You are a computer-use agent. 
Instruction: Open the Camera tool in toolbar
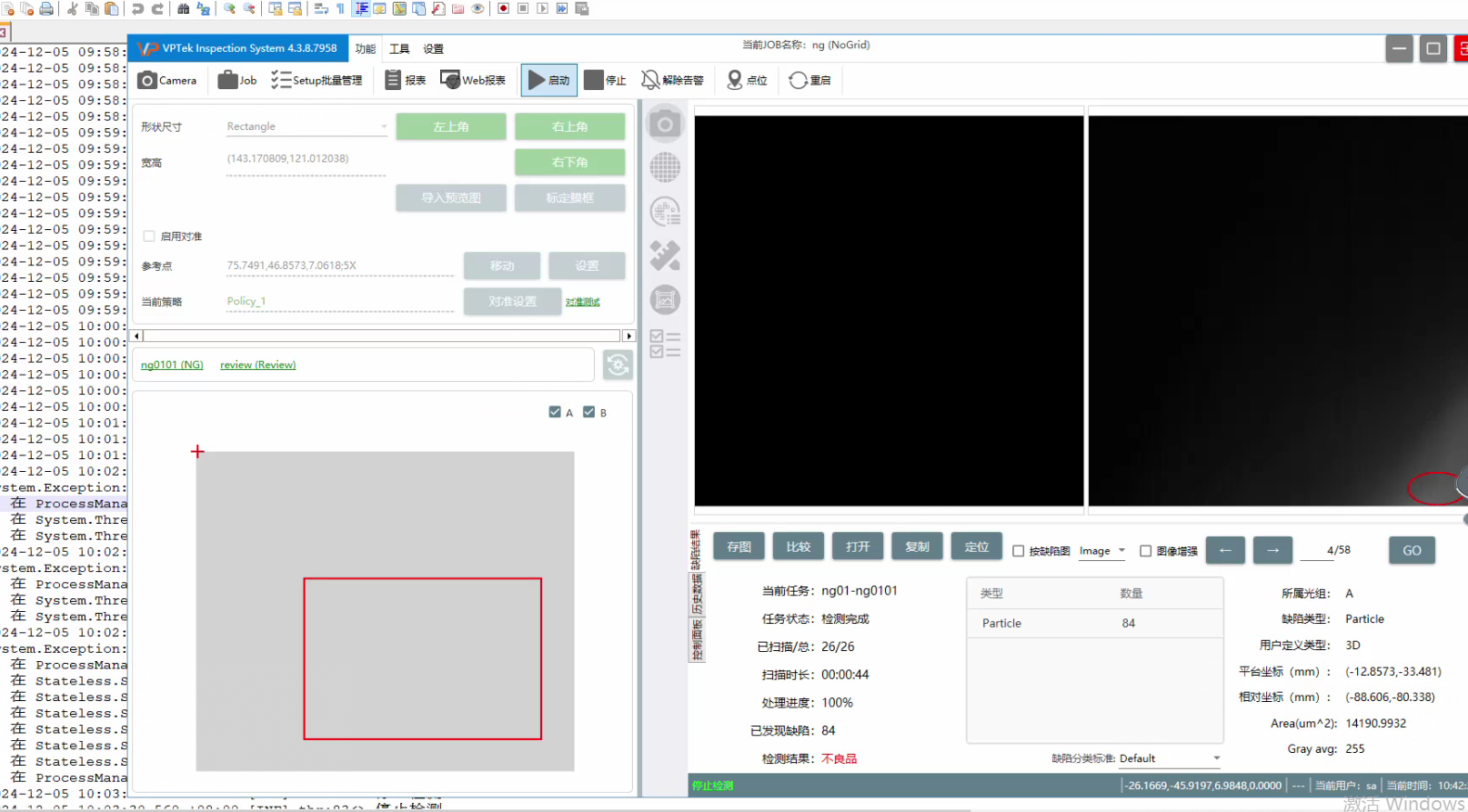pos(166,80)
